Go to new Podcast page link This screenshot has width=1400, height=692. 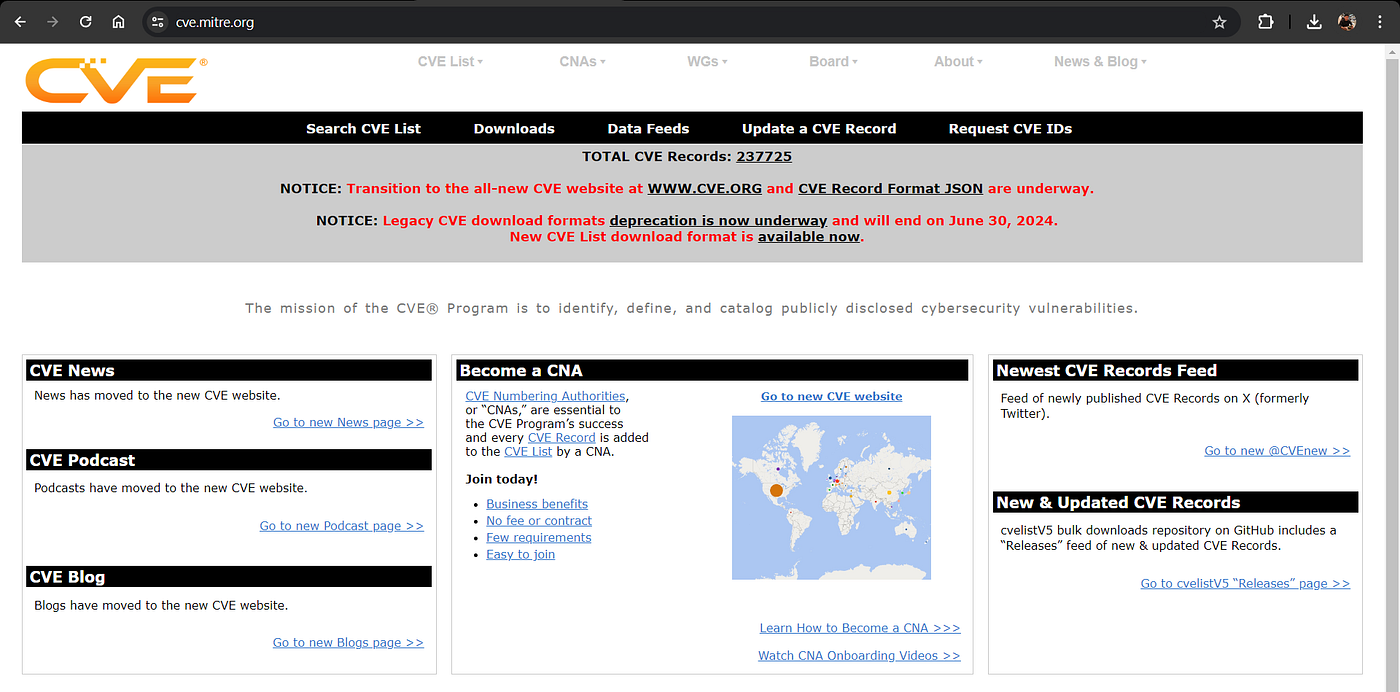pos(341,525)
